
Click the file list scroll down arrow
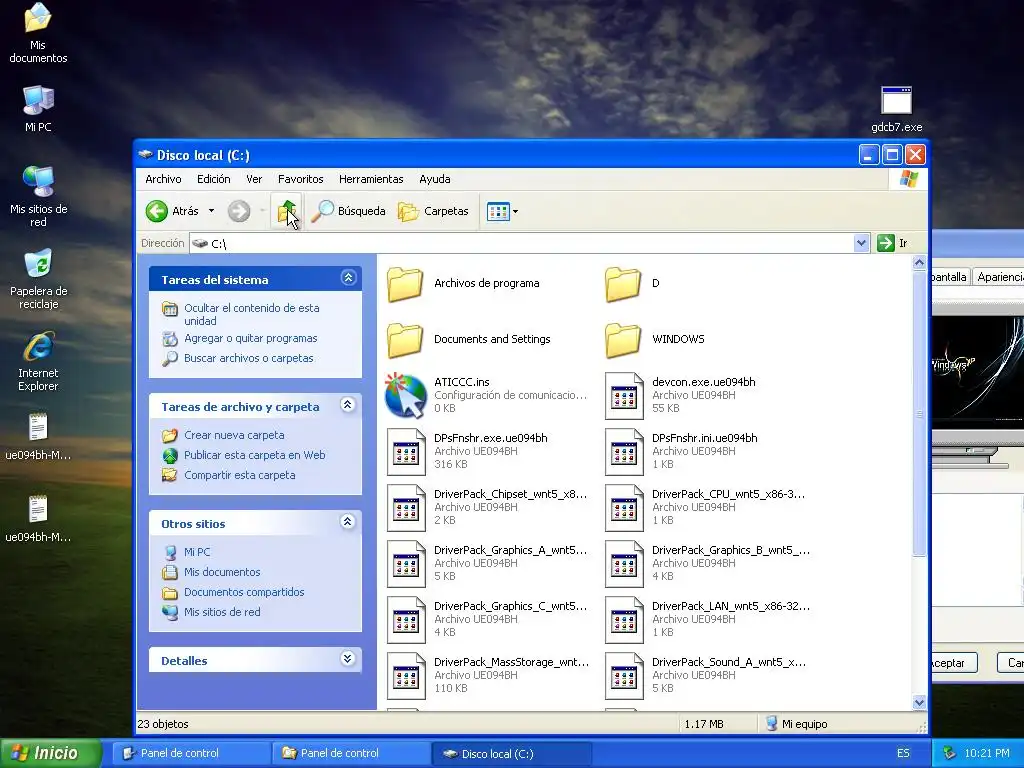919,703
